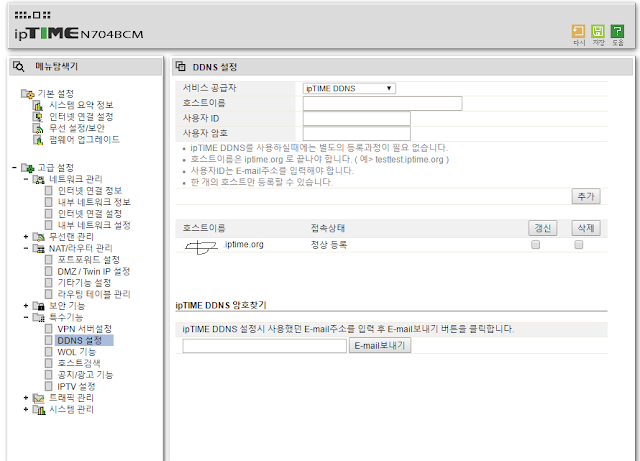Expand the 트래픽 관리 tree node
640x461 pixels.
pyautogui.click(x=26, y=397)
